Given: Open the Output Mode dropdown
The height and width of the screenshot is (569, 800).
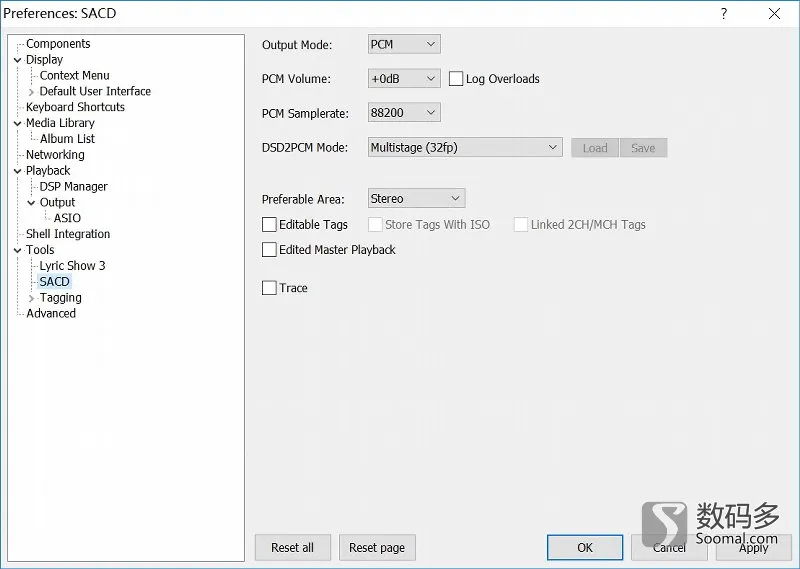Looking at the screenshot, I should click(404, 44).
